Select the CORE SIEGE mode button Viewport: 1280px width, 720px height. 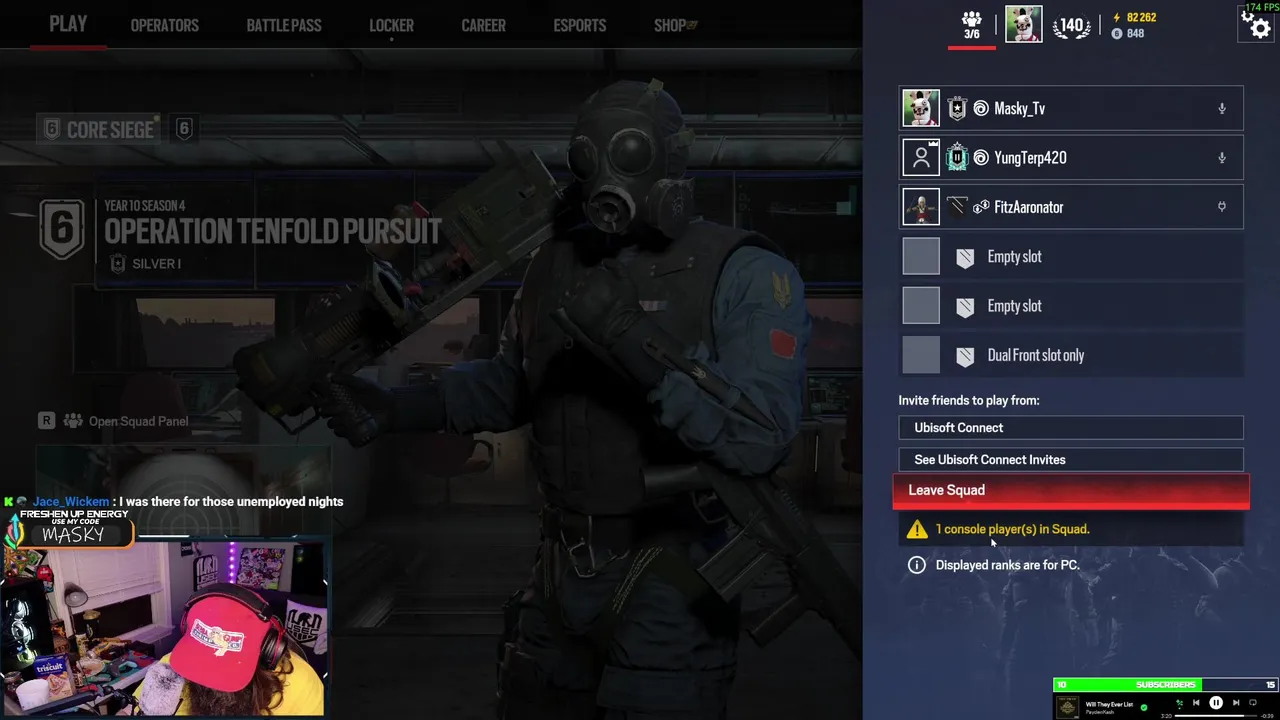coord(99,129)
